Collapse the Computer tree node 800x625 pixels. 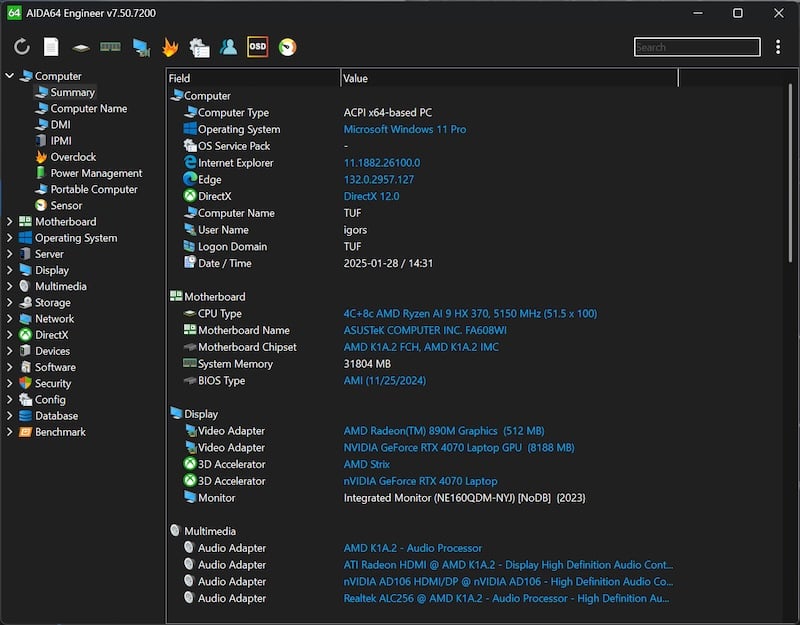9,76
